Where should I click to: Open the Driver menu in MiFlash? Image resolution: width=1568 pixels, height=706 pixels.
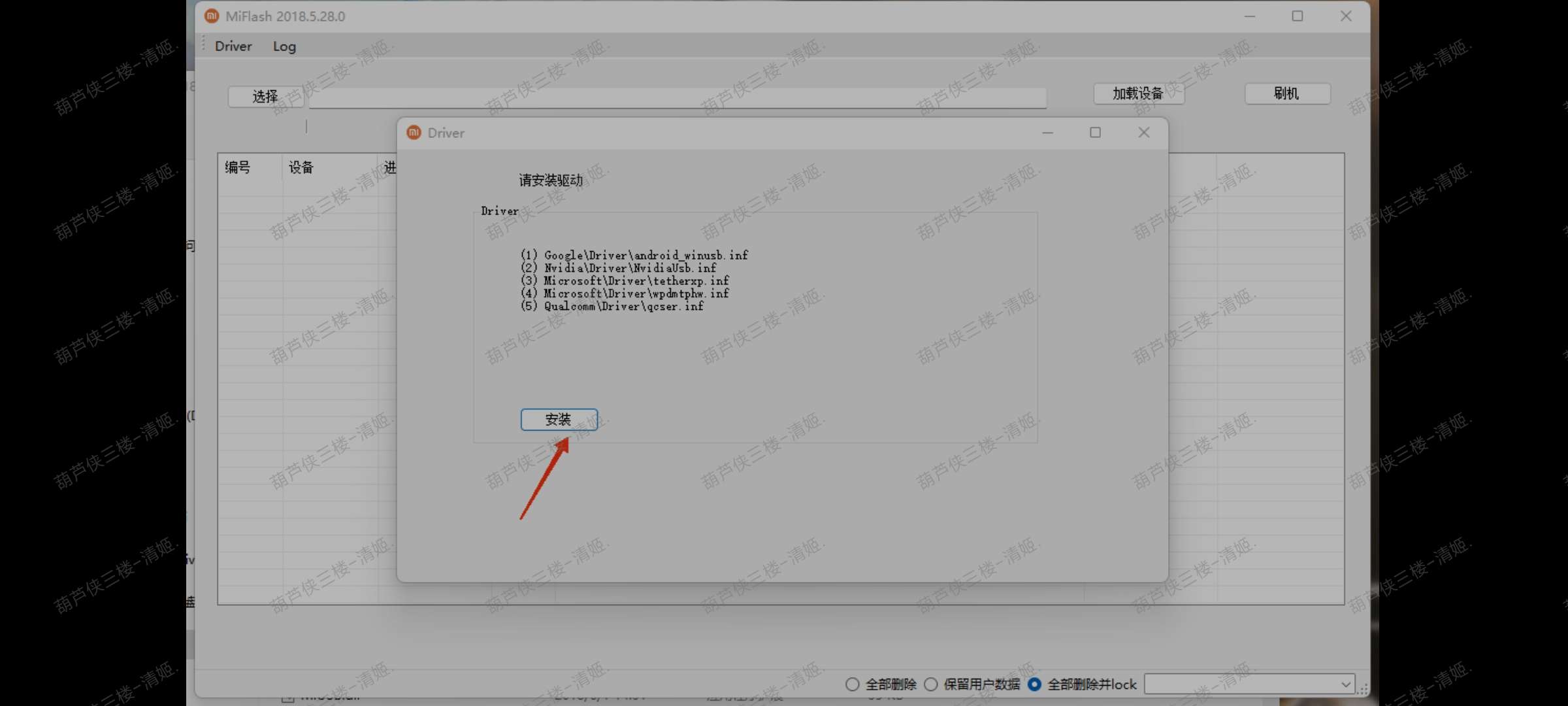(x=233, y=46)
